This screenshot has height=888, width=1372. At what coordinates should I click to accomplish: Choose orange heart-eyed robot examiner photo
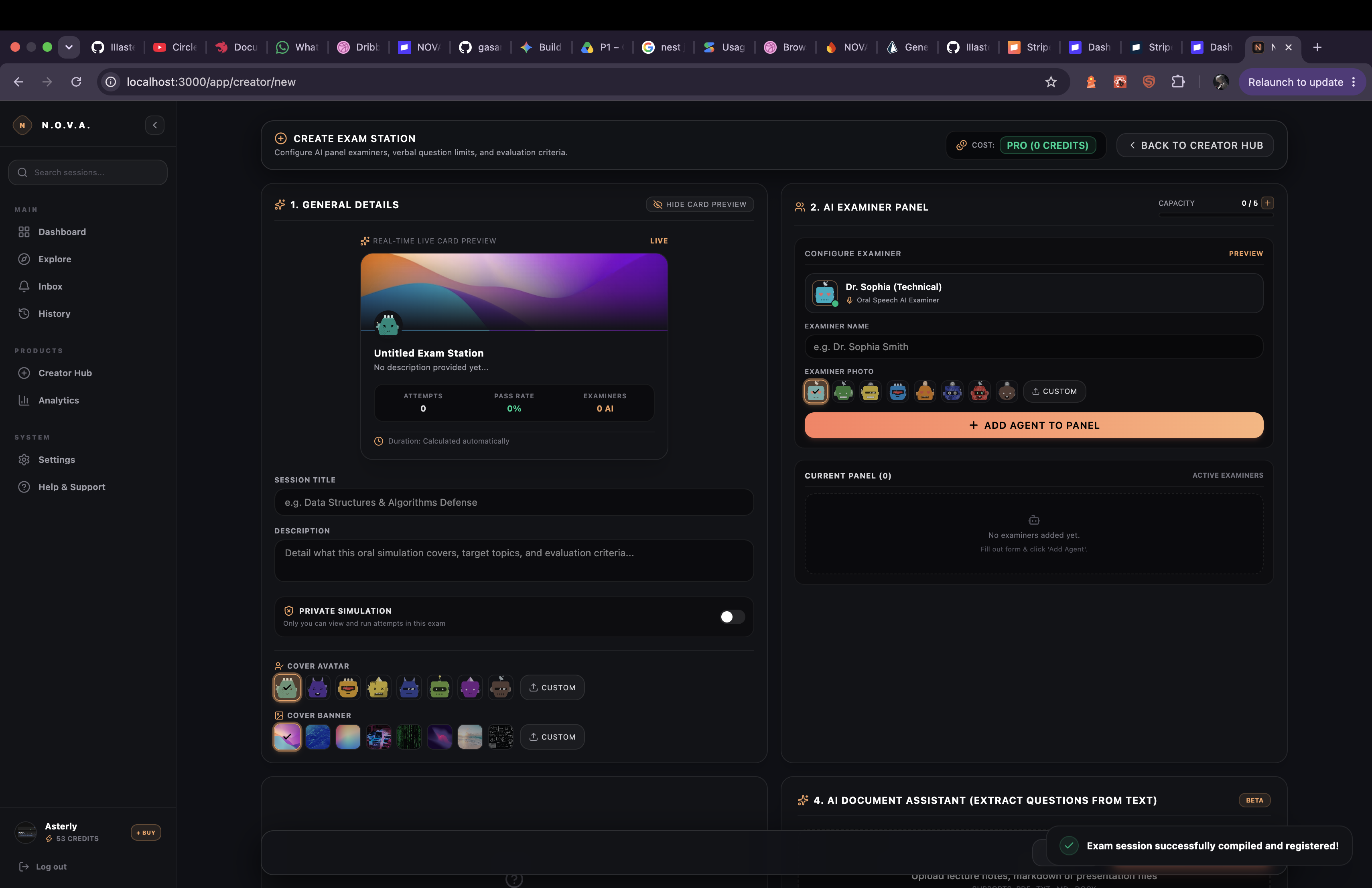925,392
